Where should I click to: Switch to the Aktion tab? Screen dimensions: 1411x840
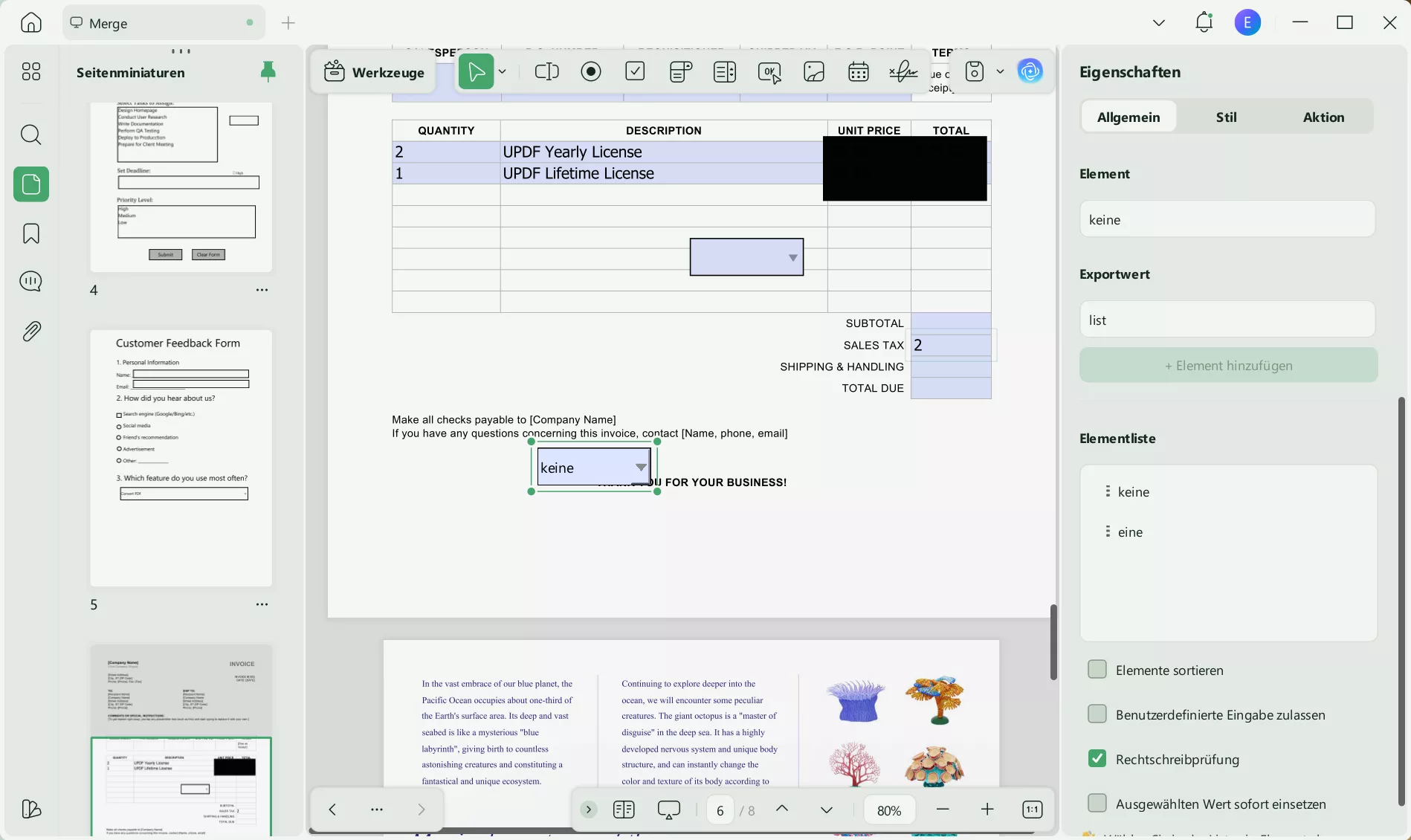coord(1324,117)
